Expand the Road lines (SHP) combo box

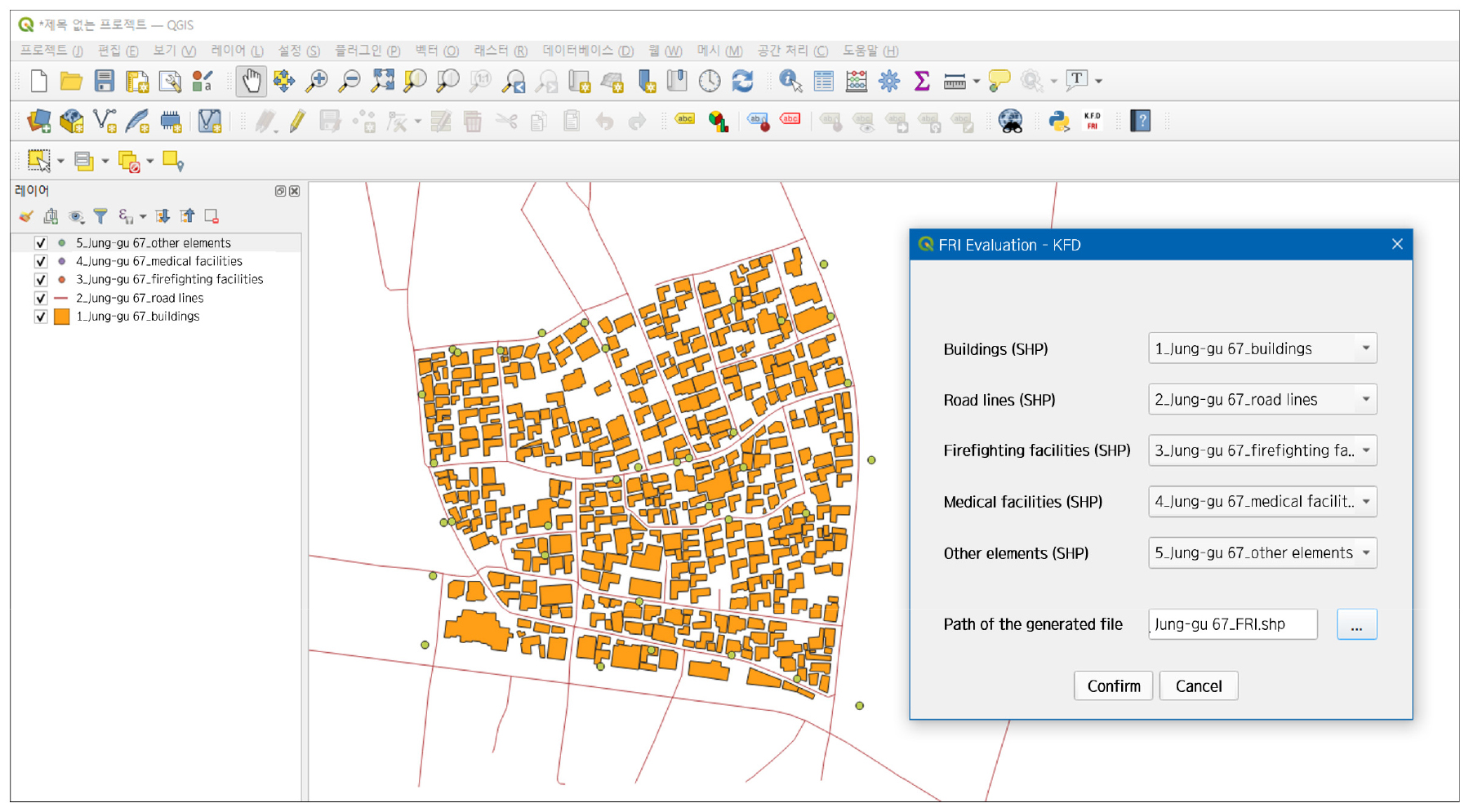coord(1262,400)
